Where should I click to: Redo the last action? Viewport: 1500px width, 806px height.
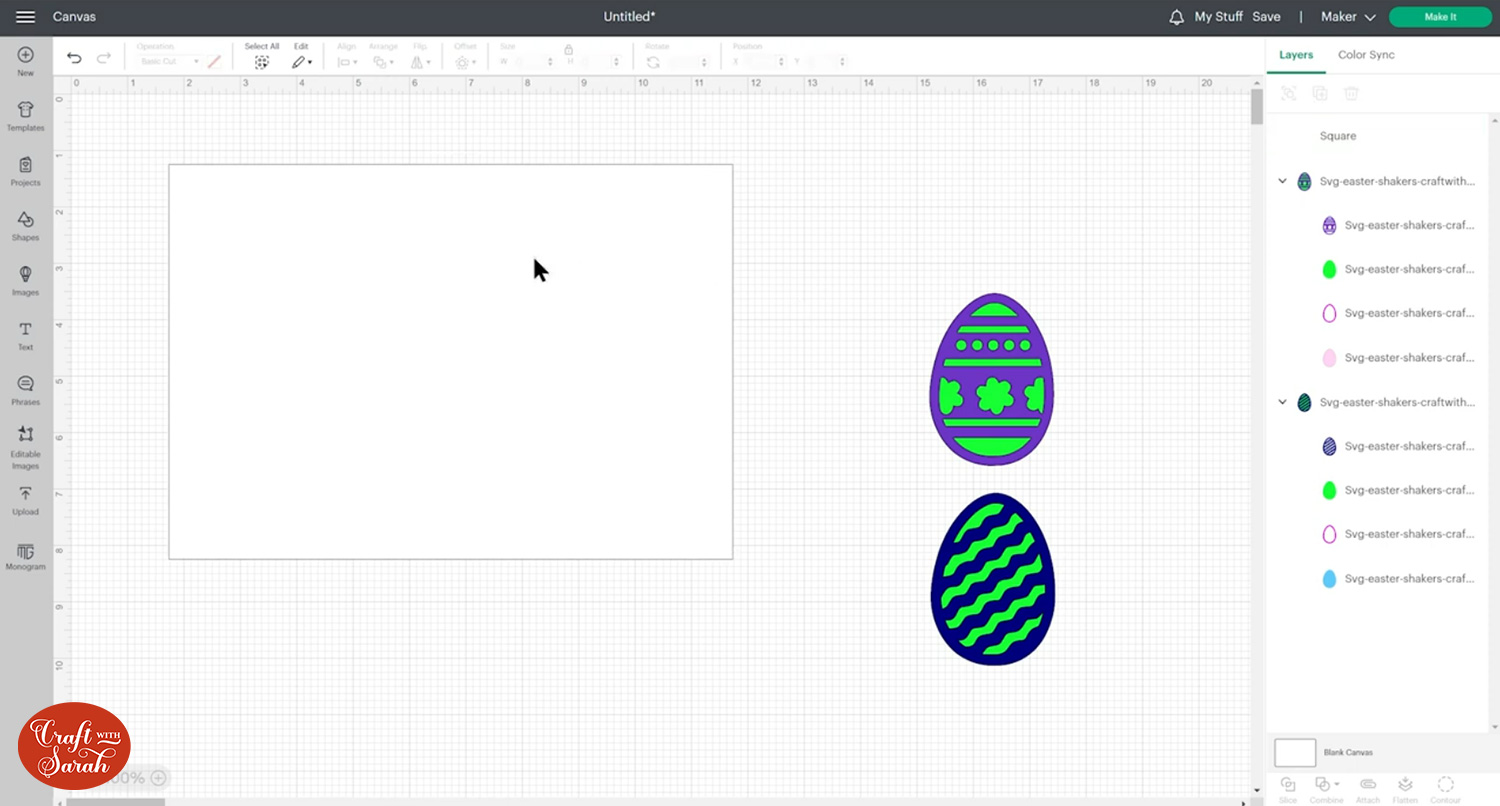pyautogui.click(x=103, y=58)
